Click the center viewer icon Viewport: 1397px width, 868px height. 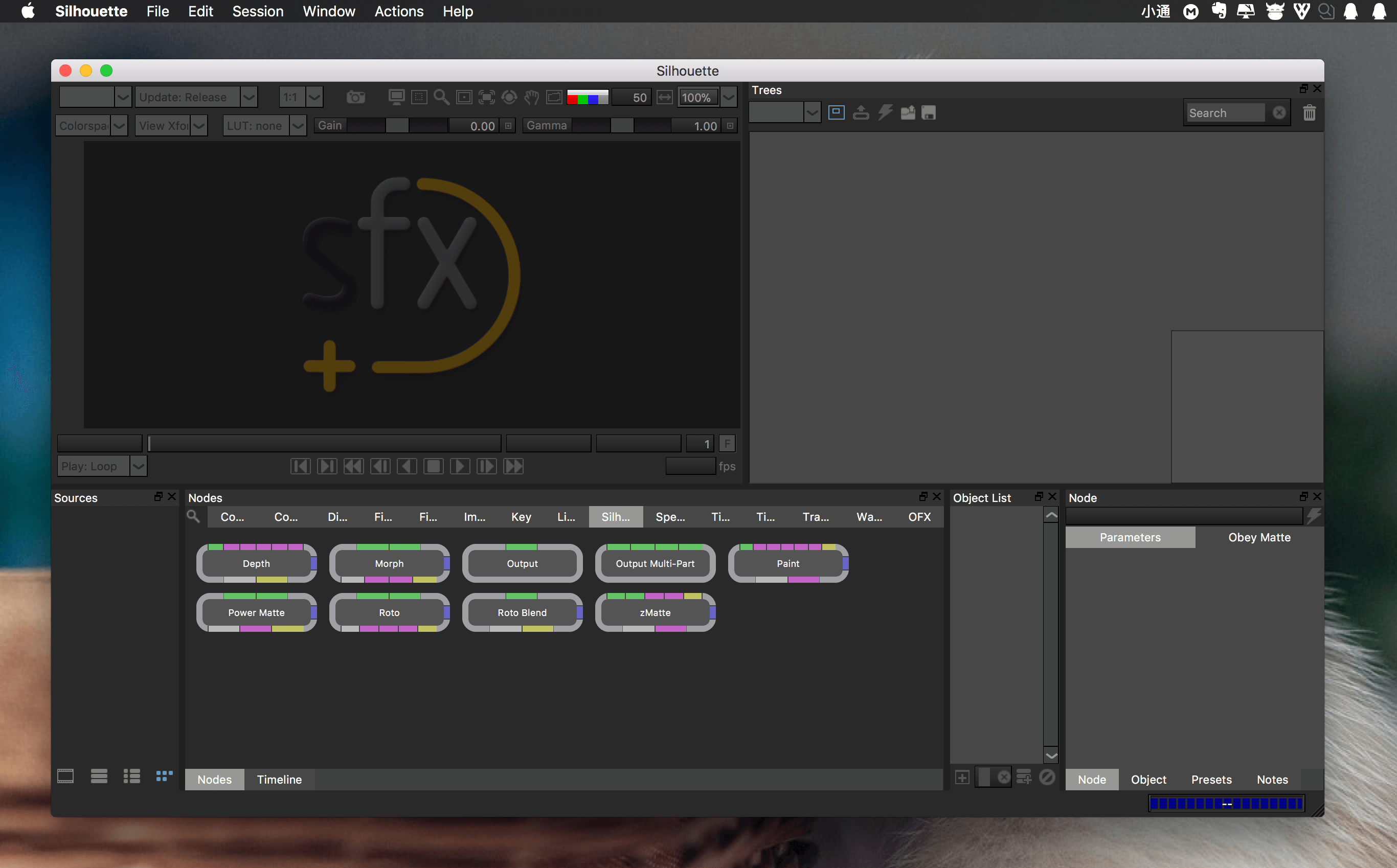click(x=464, y=97)
